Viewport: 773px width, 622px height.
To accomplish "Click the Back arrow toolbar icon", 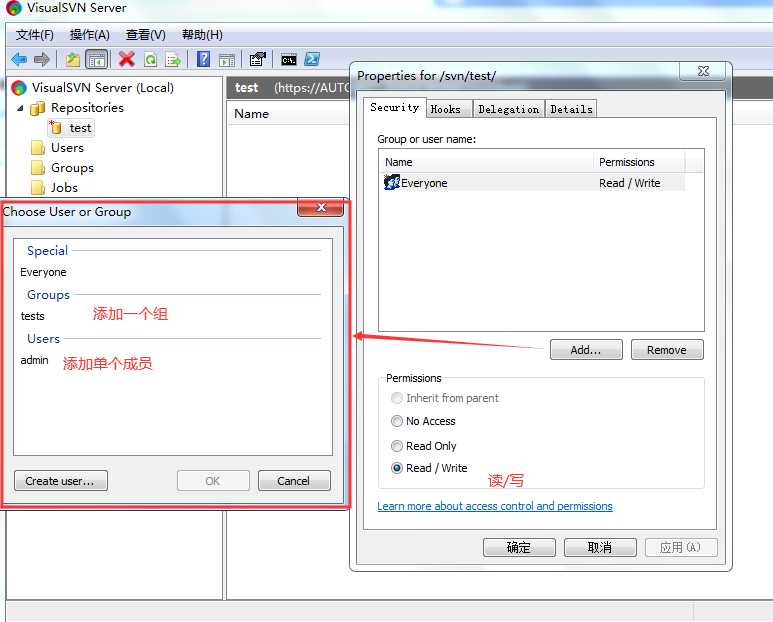I will coord(19,60).
